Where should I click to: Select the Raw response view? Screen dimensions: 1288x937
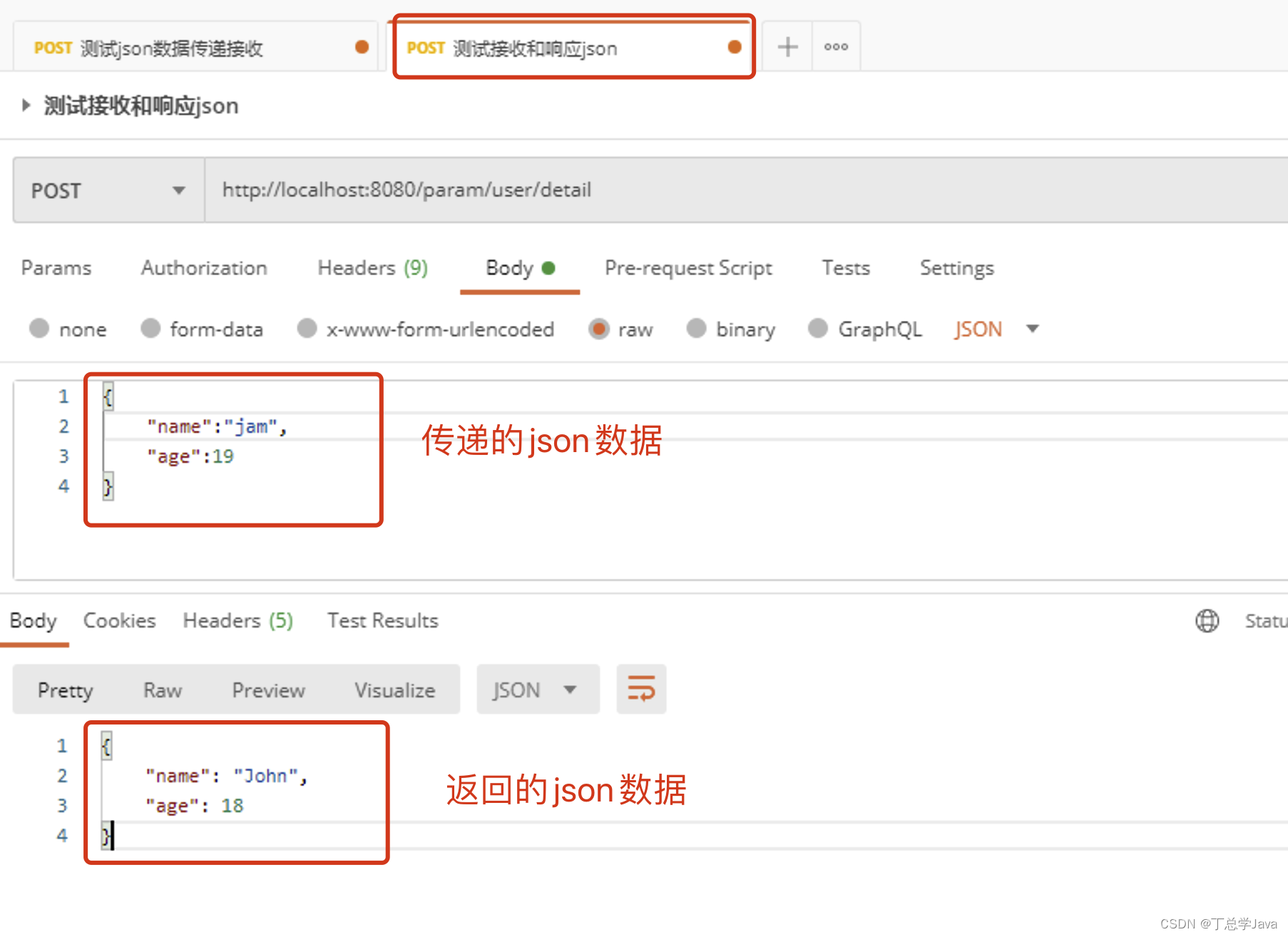point(163,690)
